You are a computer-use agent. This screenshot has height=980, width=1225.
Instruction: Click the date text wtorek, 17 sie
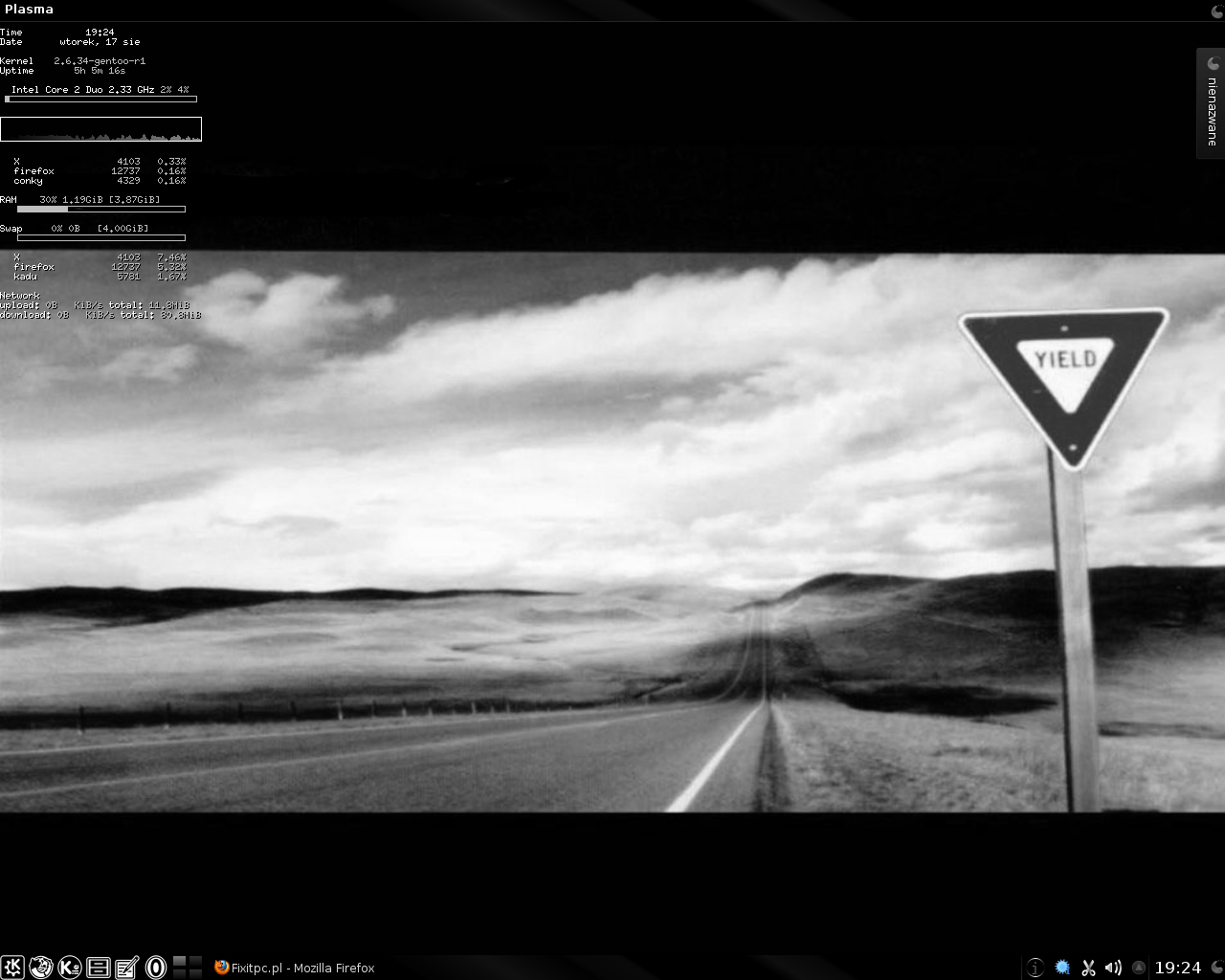(100, 42)
